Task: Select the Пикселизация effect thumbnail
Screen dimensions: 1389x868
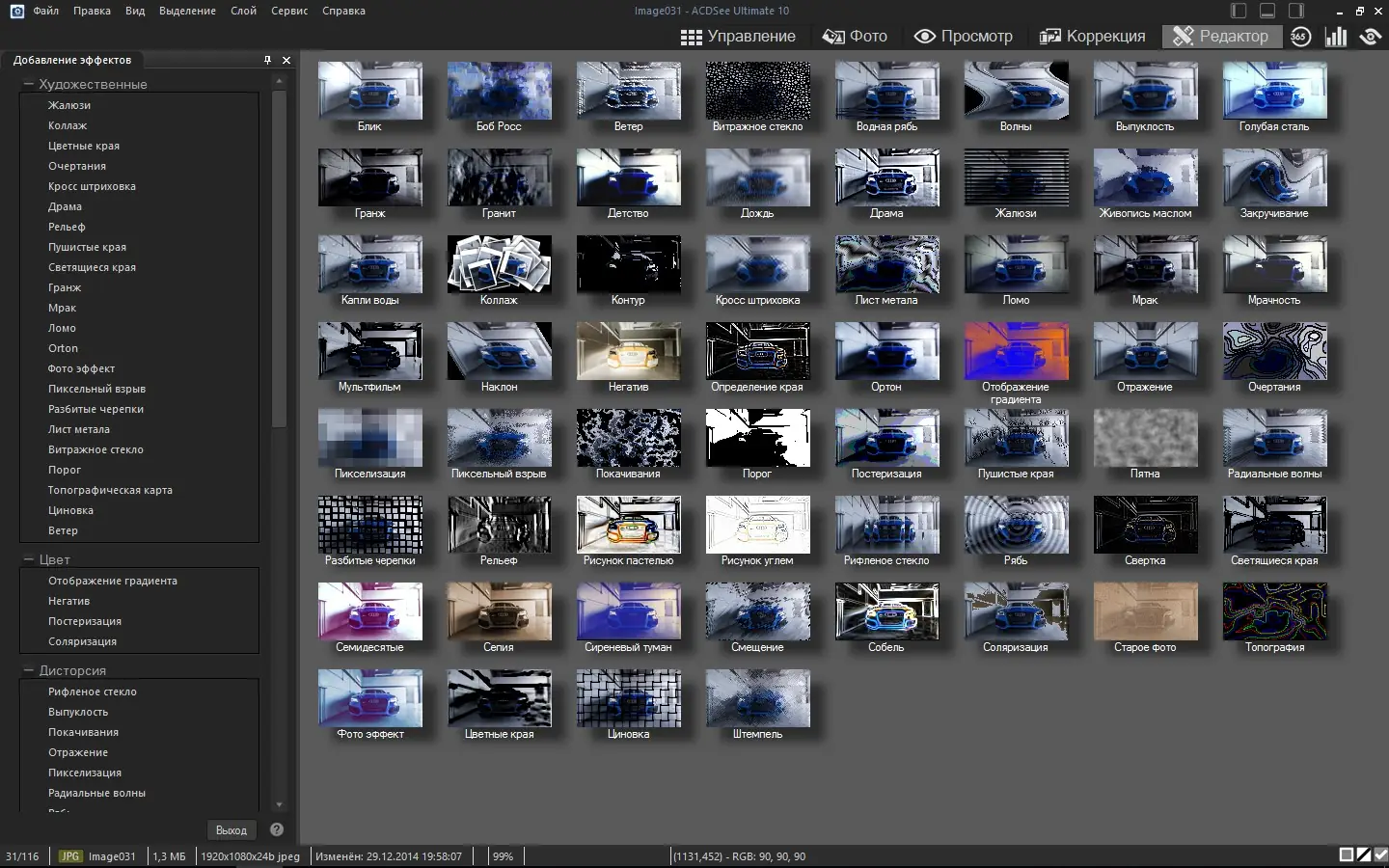Action: pos(369,438)
